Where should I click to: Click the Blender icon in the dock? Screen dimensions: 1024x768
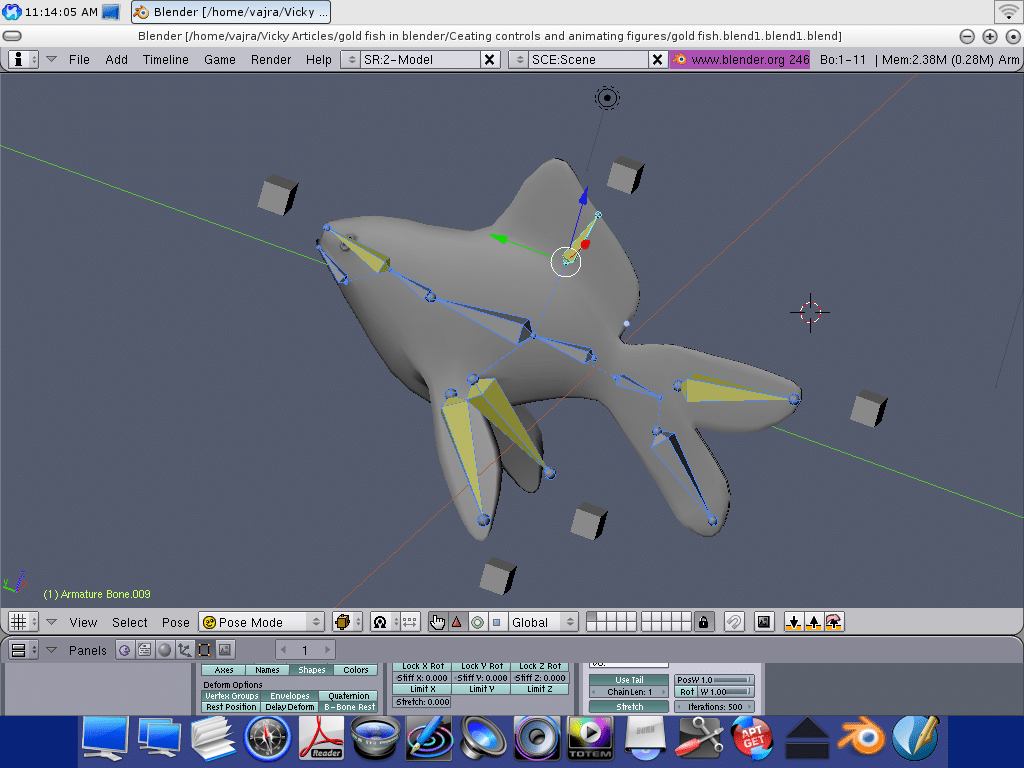coord(862,739)
